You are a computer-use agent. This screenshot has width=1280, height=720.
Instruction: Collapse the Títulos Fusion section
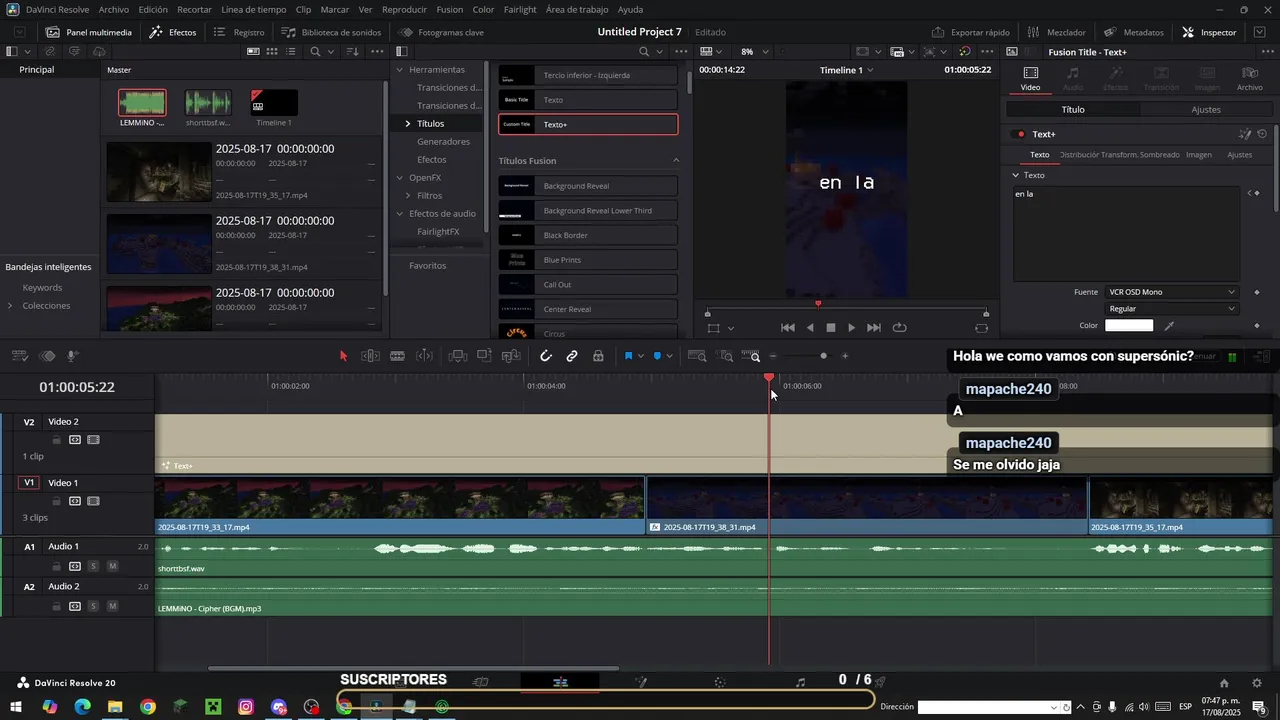click(675, 161)
